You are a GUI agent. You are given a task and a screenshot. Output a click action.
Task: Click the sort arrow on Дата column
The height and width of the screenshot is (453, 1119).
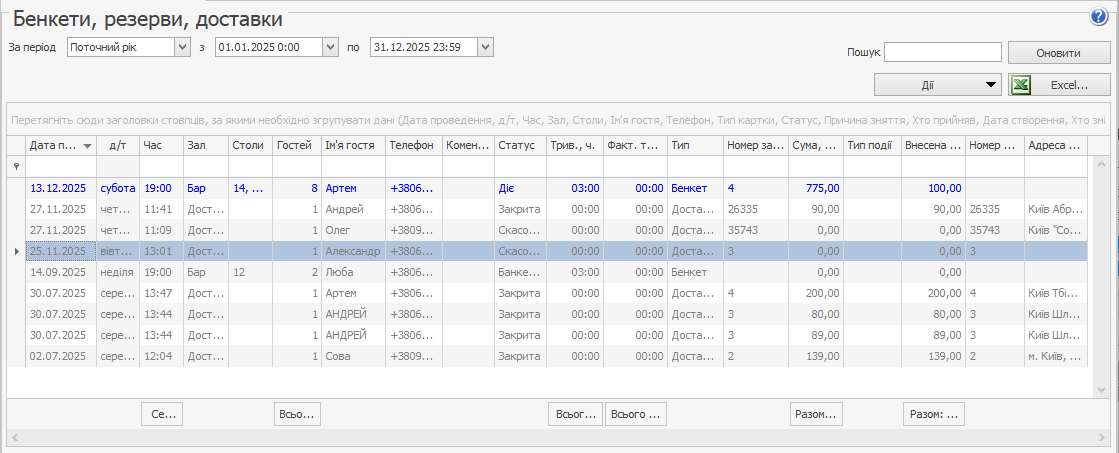tap(87, 146)
